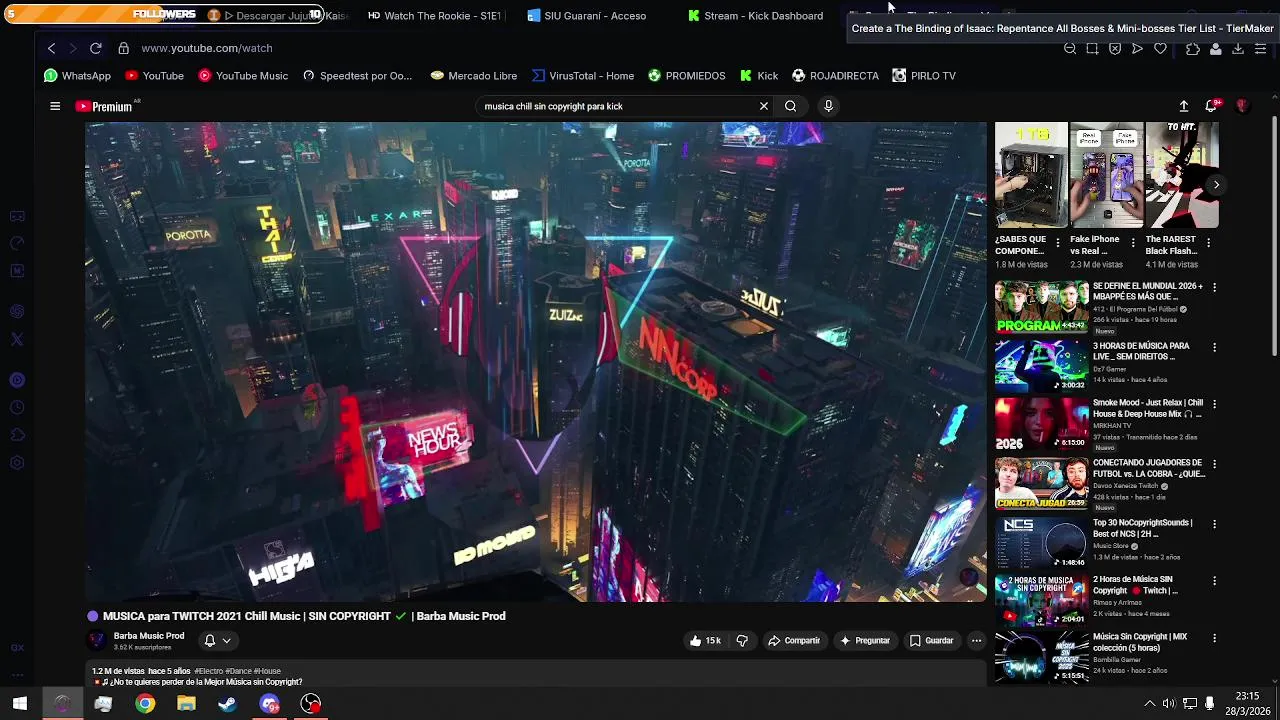Open more actions three-dot menu under video

pyautogui.click(x=976, y=641)
